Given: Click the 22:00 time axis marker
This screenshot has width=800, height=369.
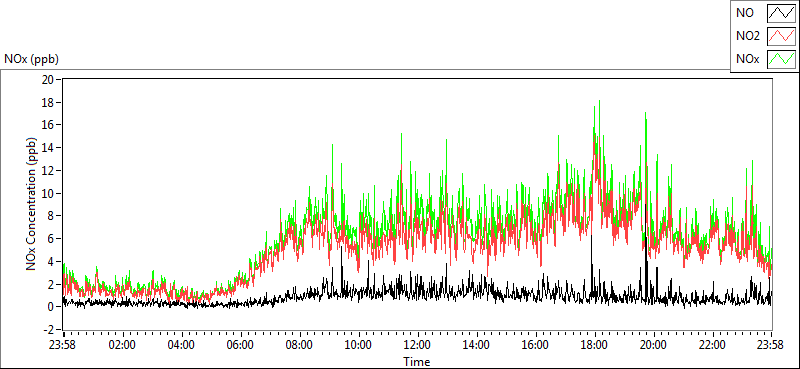Looking at the screenshot, I should click(712, 345).
